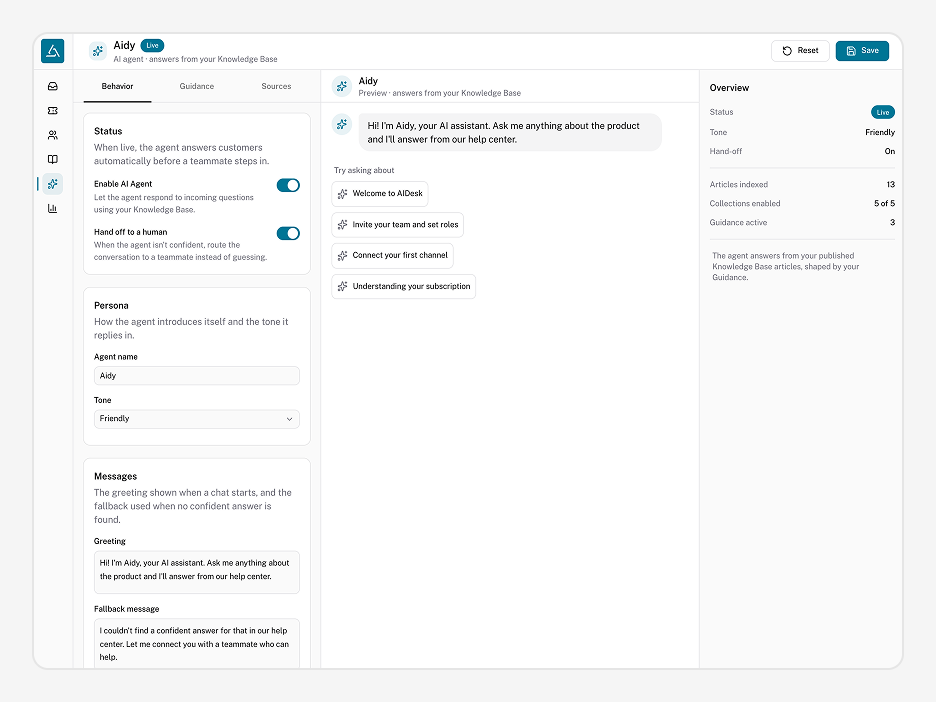Click the greeting message bubble in preview
936x702 pixels.
[x=510, y=133]
